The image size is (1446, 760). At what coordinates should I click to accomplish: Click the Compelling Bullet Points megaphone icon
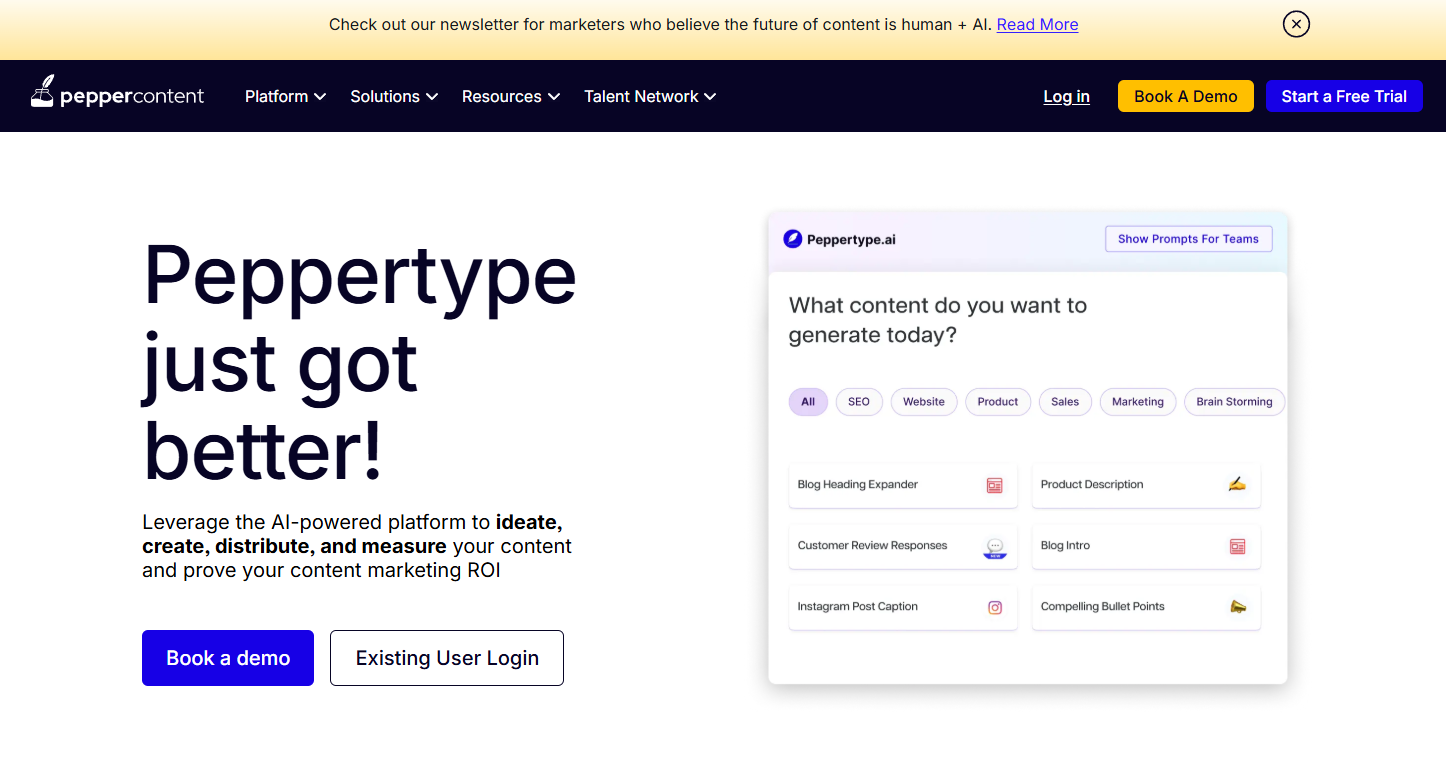(1237, 607)
